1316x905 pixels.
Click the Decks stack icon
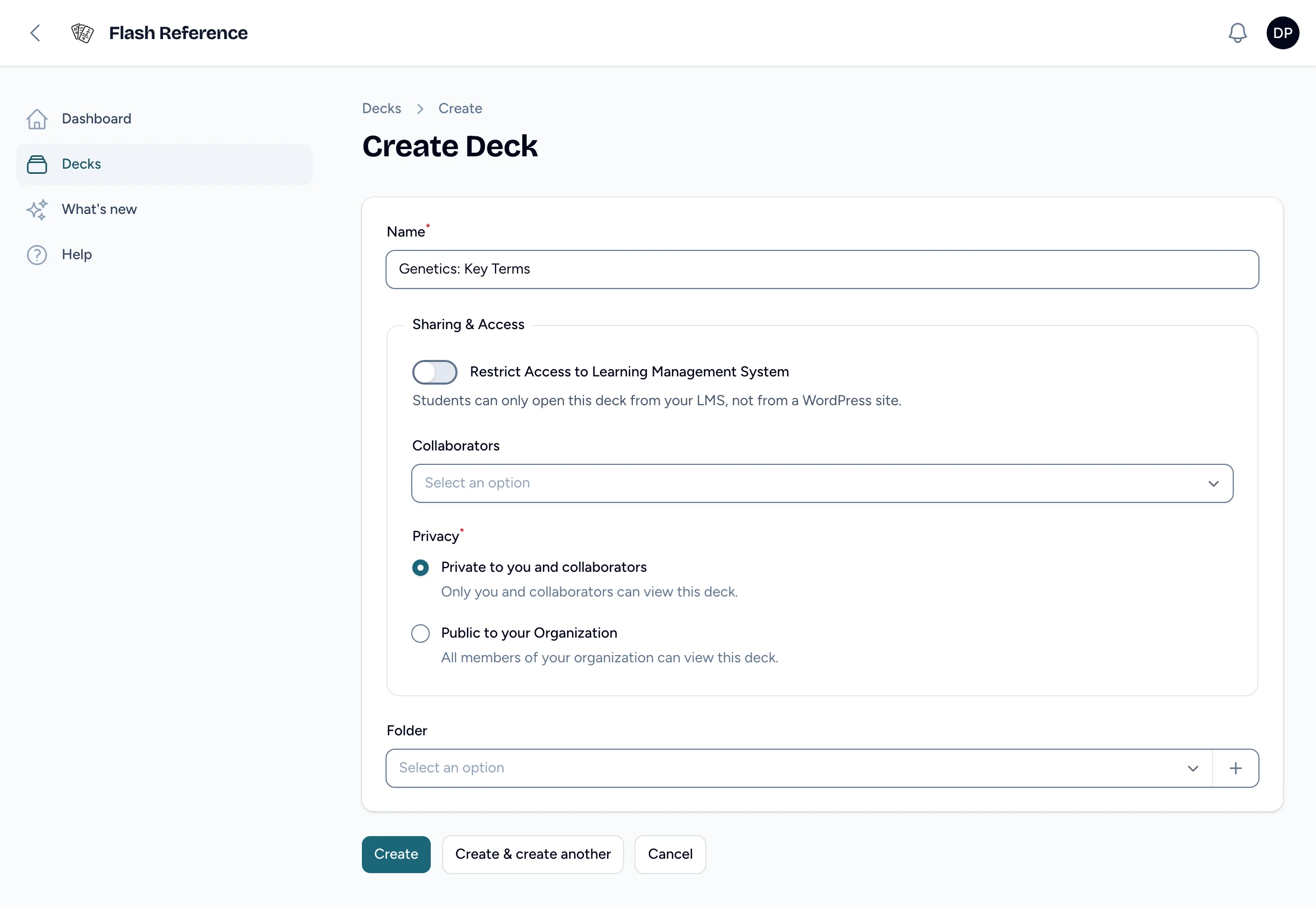pyautogui.click(x=37, y=165)
